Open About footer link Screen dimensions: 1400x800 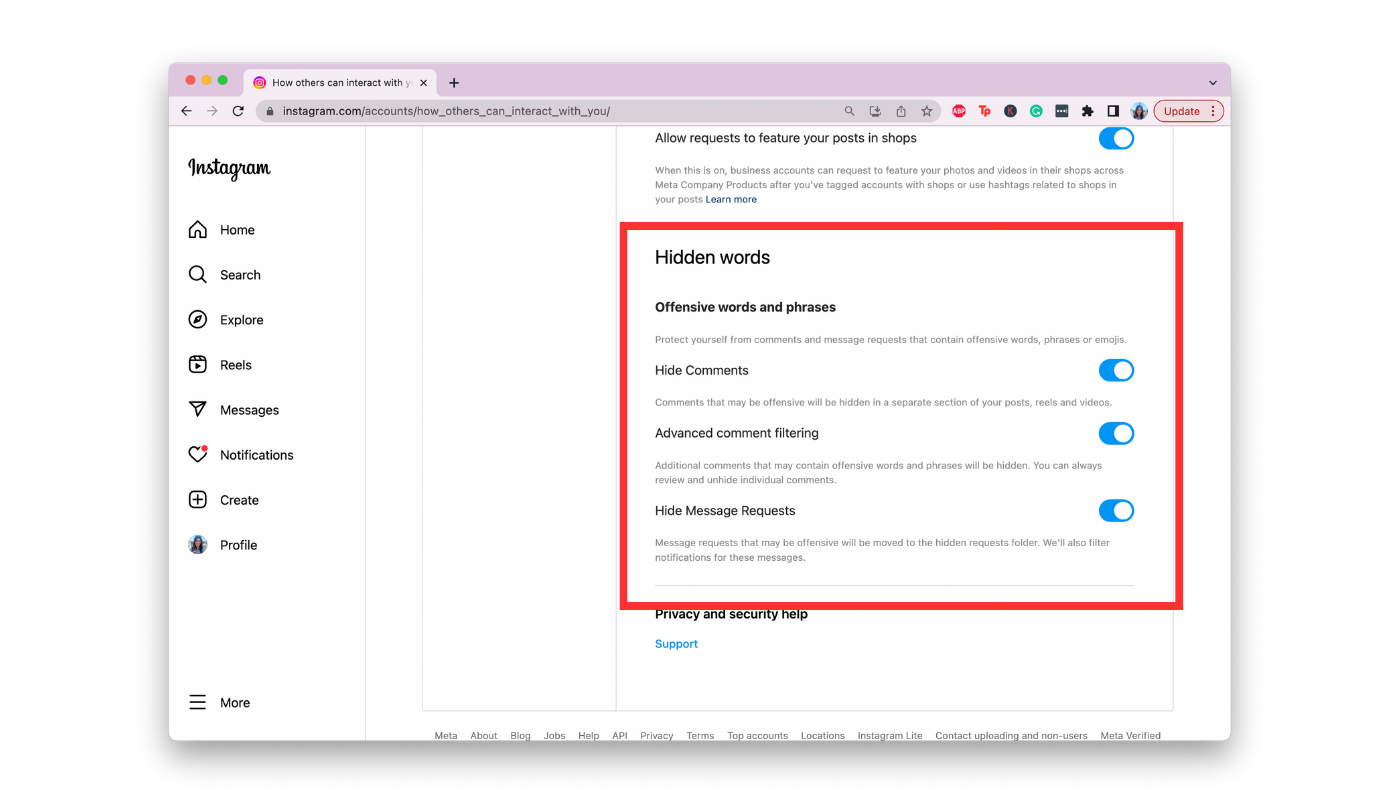coord(484,735)
